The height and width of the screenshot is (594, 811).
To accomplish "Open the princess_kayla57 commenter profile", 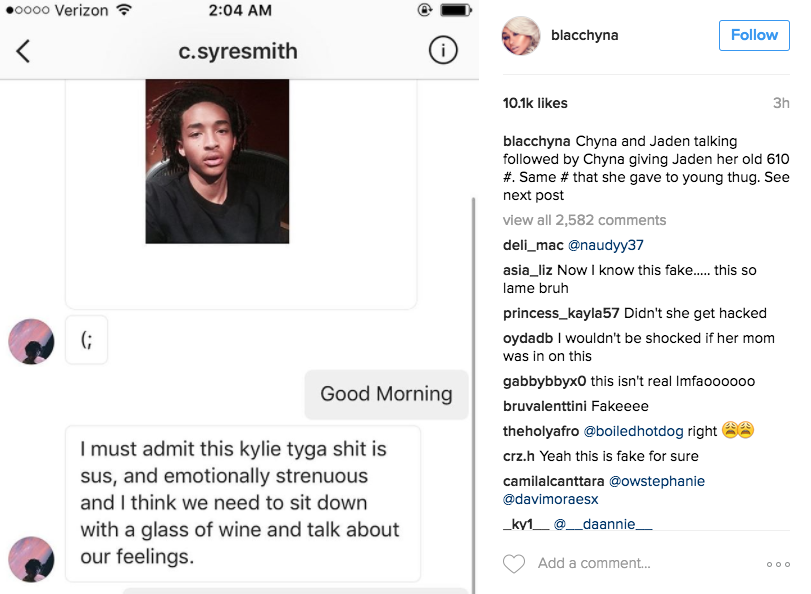I will [x=561, y=314].
